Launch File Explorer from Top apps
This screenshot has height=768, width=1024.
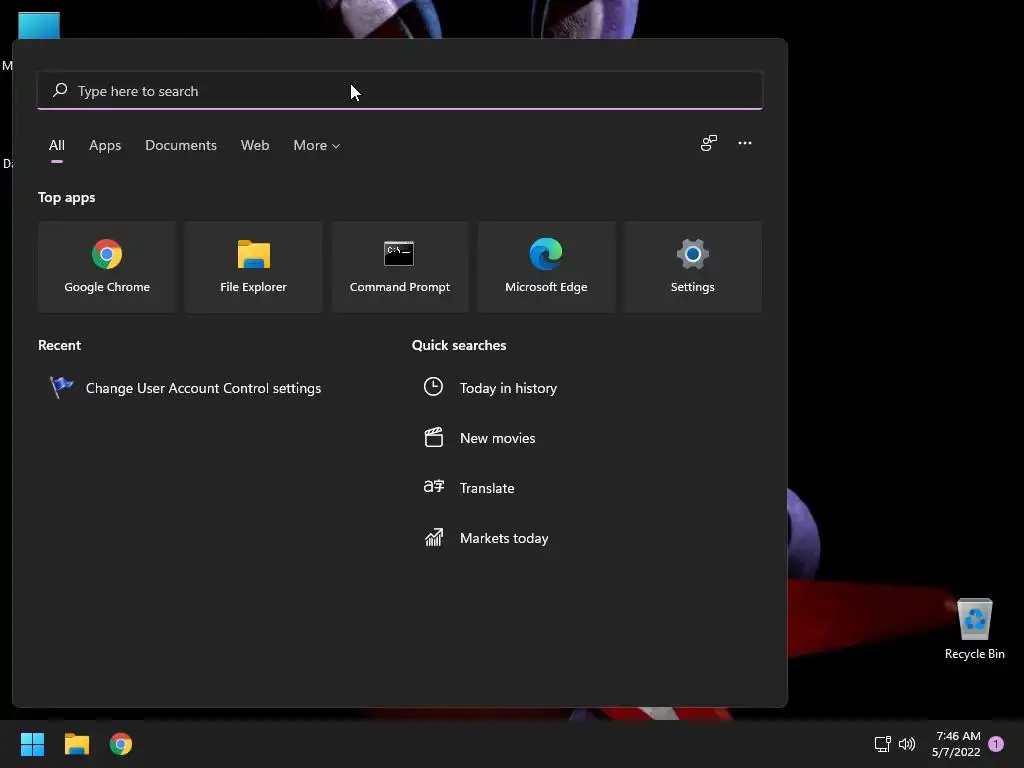tap(253, 266)
